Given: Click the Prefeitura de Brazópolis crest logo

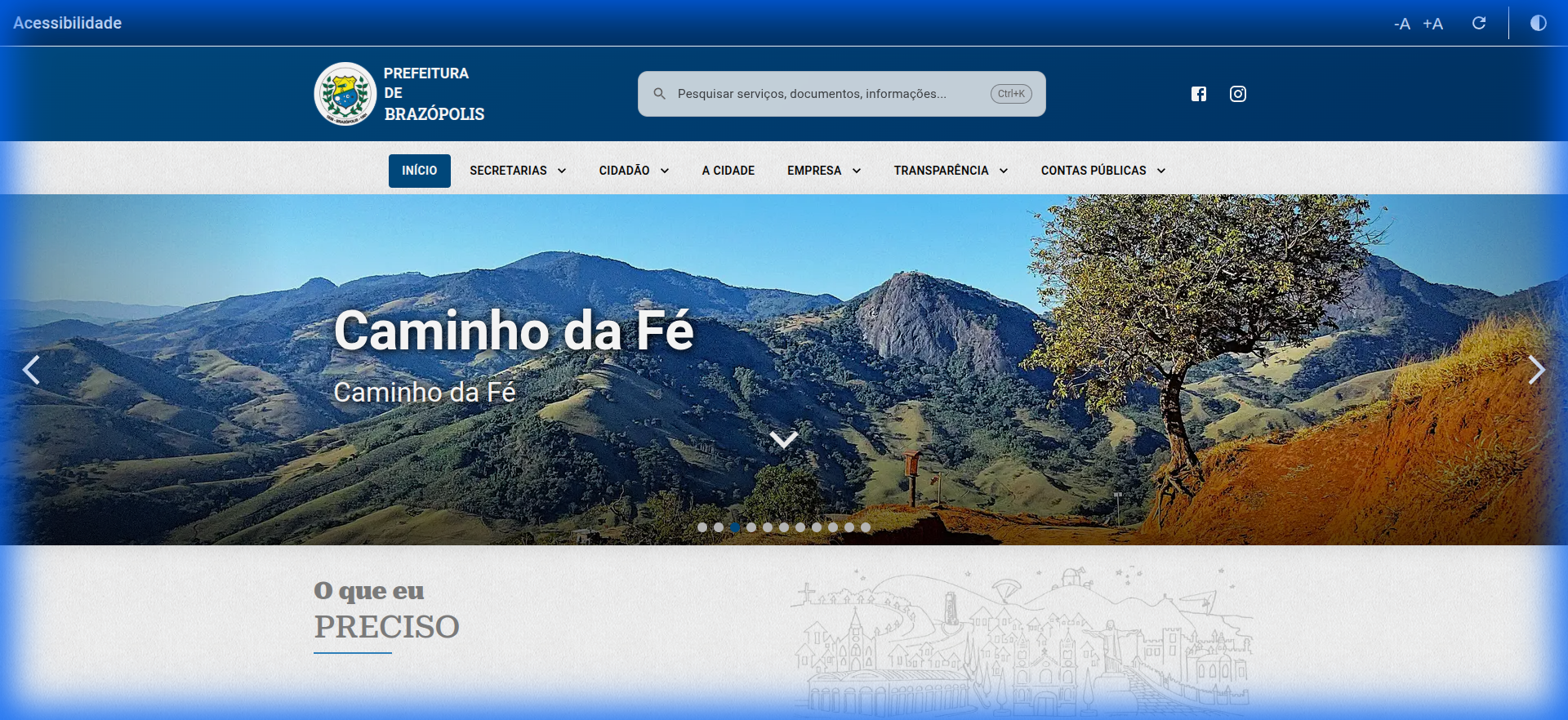Looking at the screenshot, I should point(345,94).
